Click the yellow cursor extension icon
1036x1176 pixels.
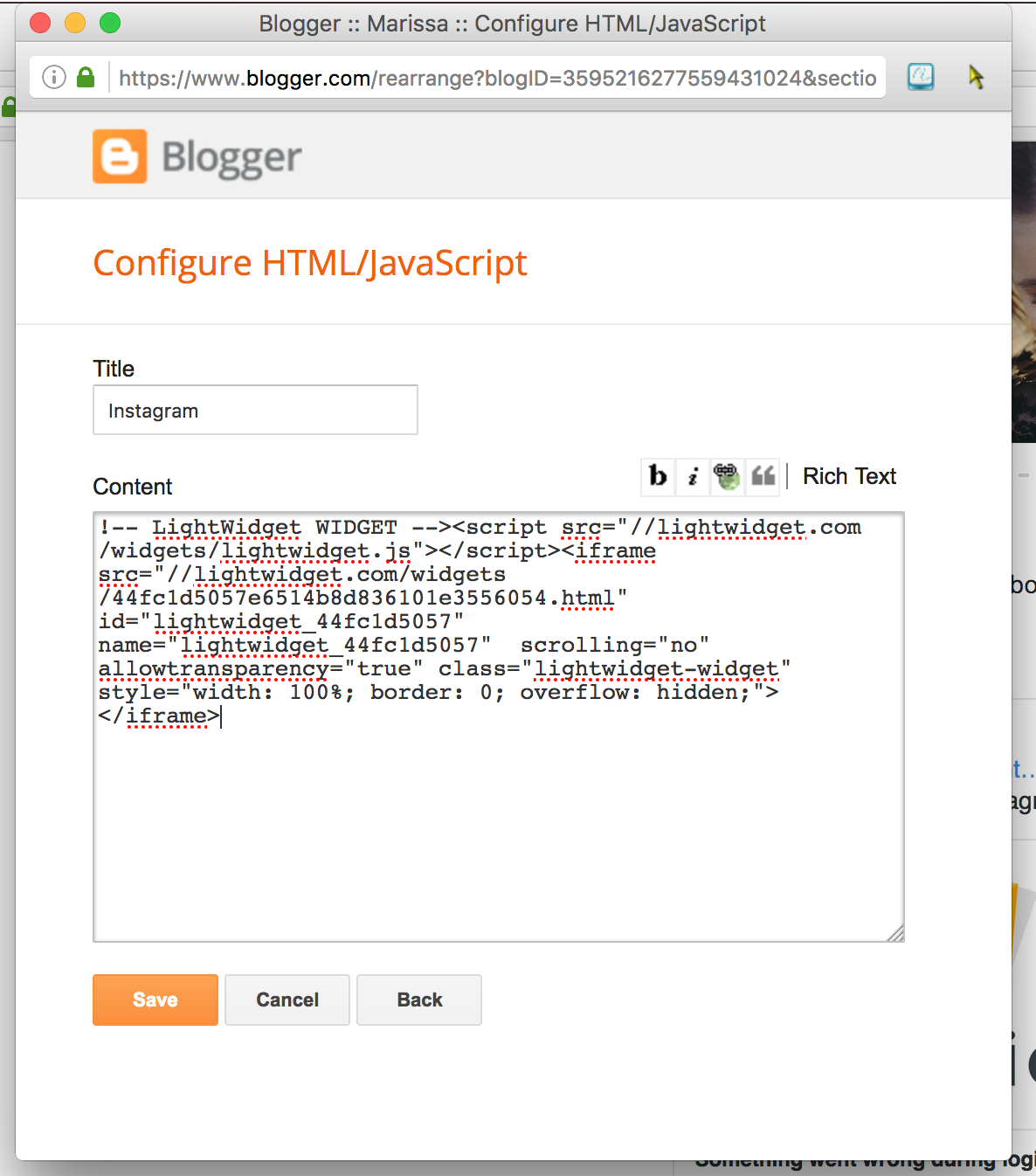tap(976, 77)
